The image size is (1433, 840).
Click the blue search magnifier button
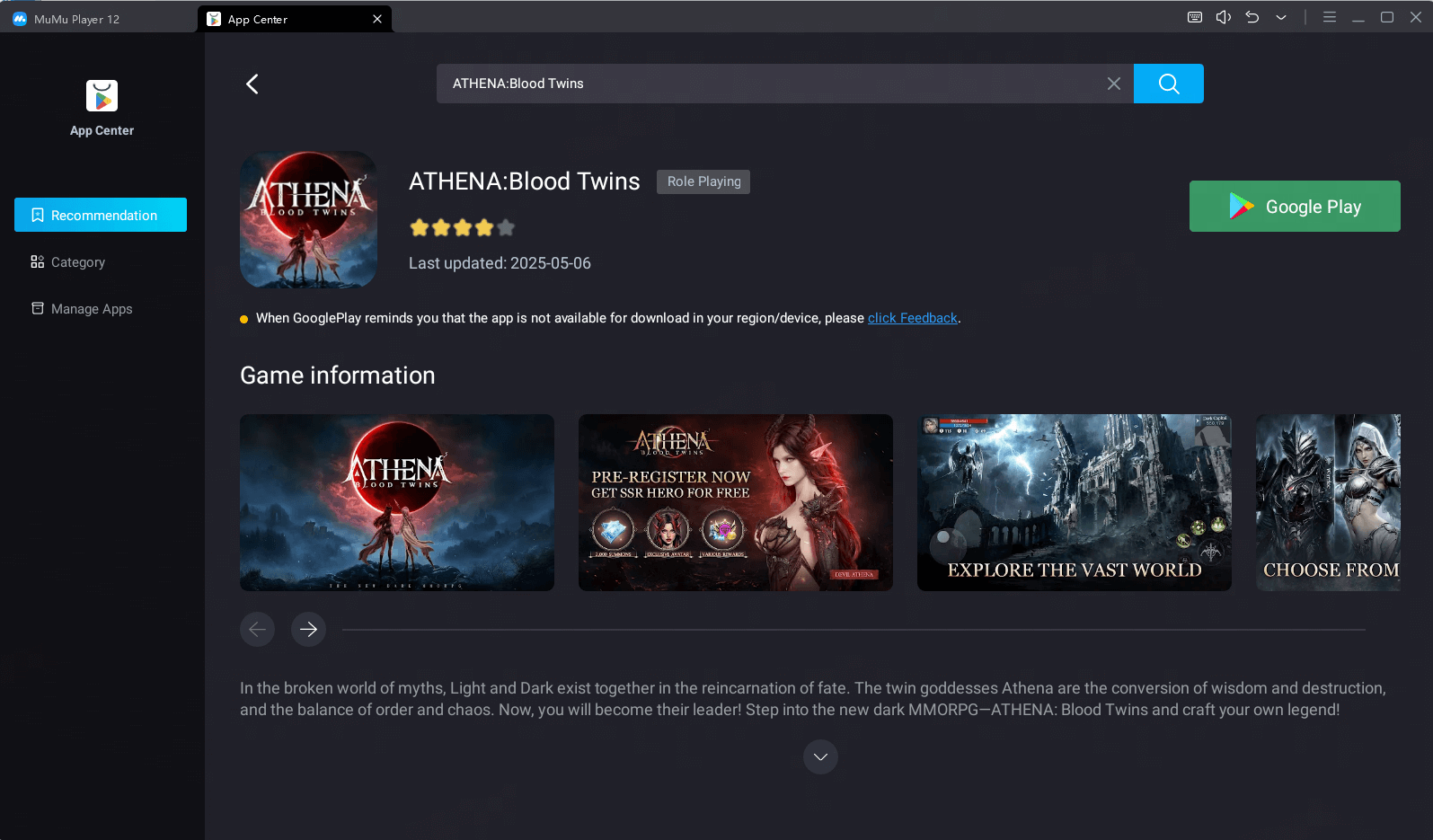click(1168, 84)
